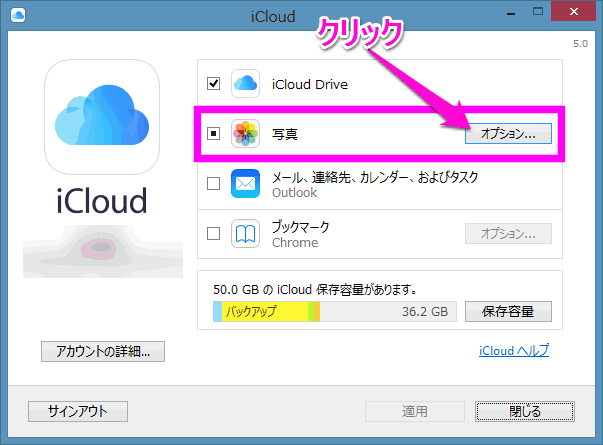Screen dimensions: 603x445
Task: Click the greyed-out ブックマーク オプション button
Action: pos(508,234)
